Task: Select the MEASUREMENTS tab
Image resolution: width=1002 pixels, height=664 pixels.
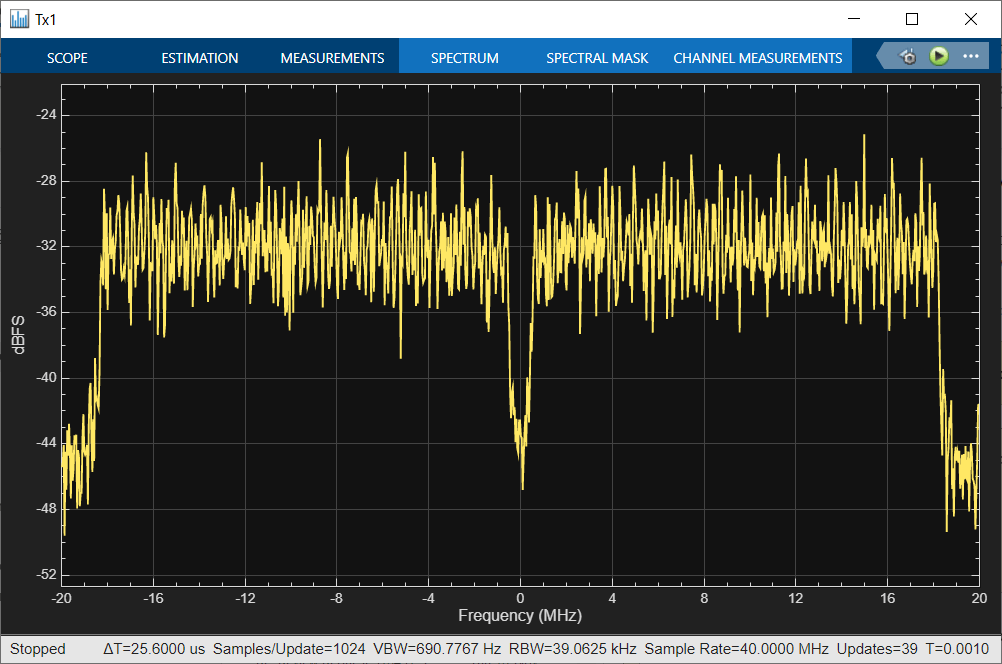Action: pyautogui.click(x=332, y=58)
